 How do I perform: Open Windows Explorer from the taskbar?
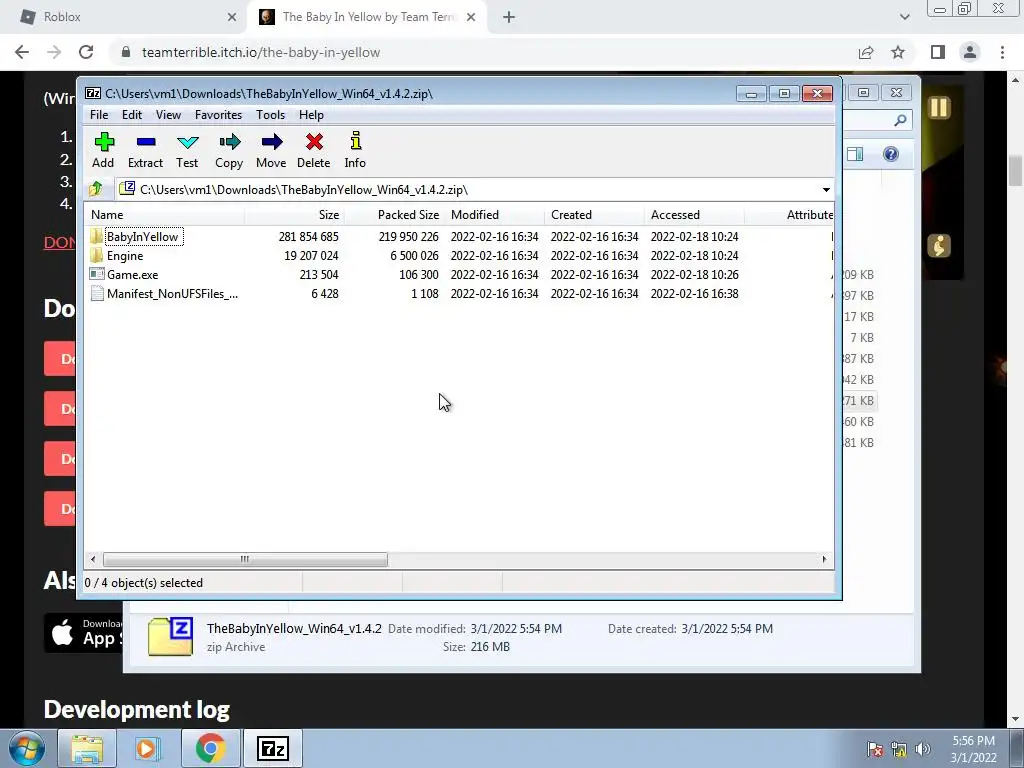87,748
